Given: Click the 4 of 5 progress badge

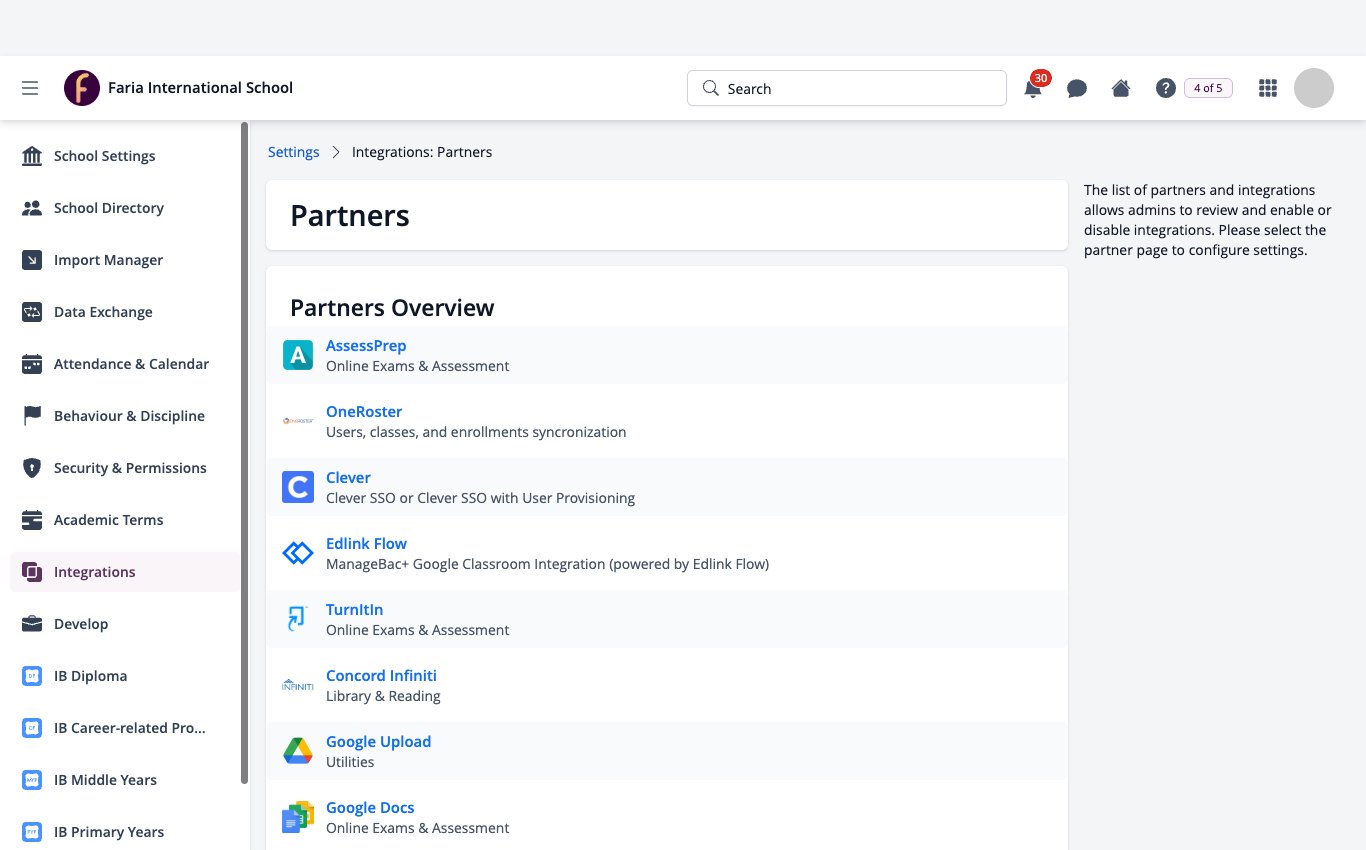Looking at the screenshot, I should [1208, 88].
